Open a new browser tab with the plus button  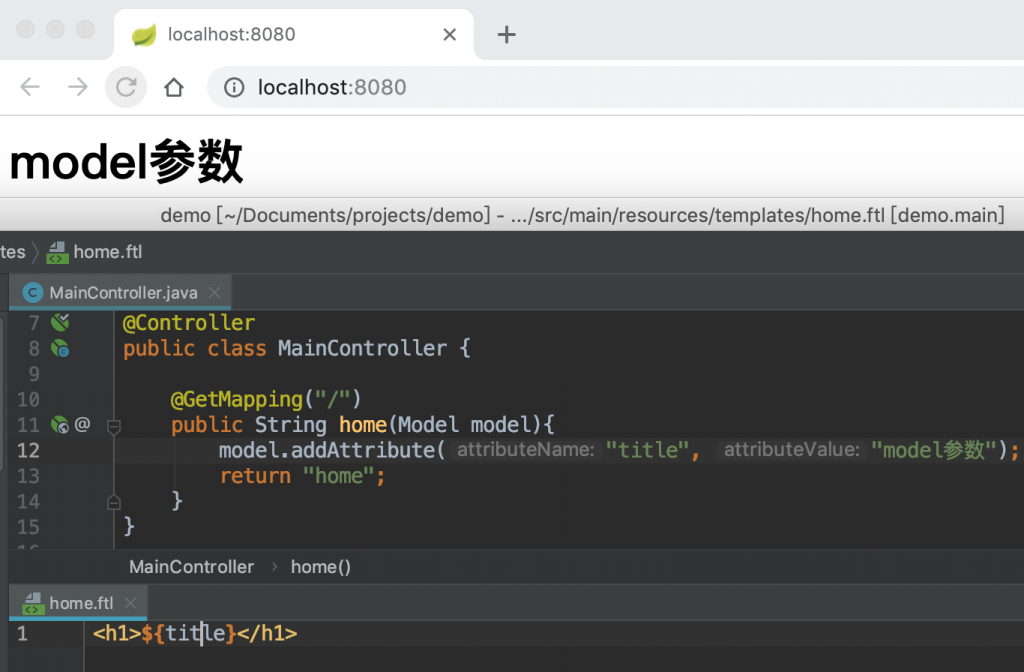pyautogui.click(x=506, y=34)
